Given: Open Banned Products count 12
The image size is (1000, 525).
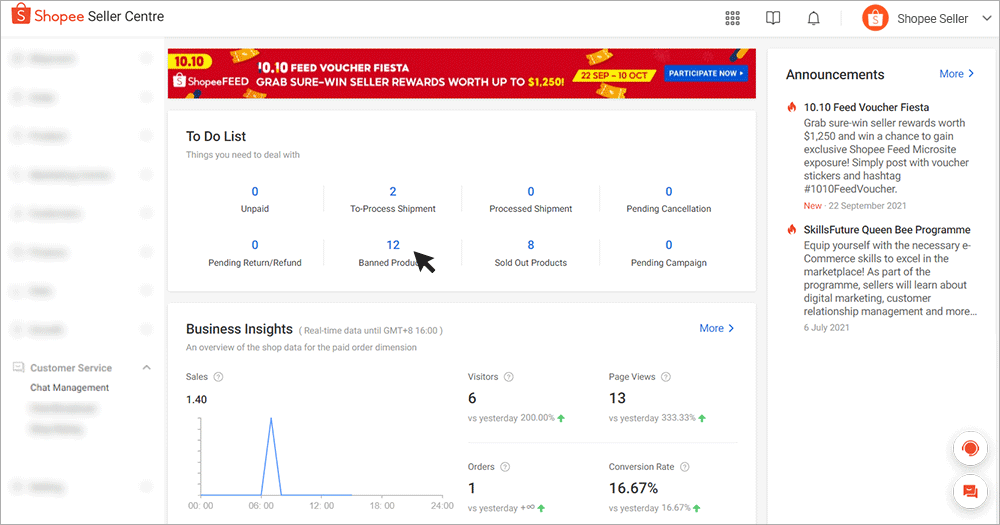Looking at the screenshot, I should click(393, 245).
